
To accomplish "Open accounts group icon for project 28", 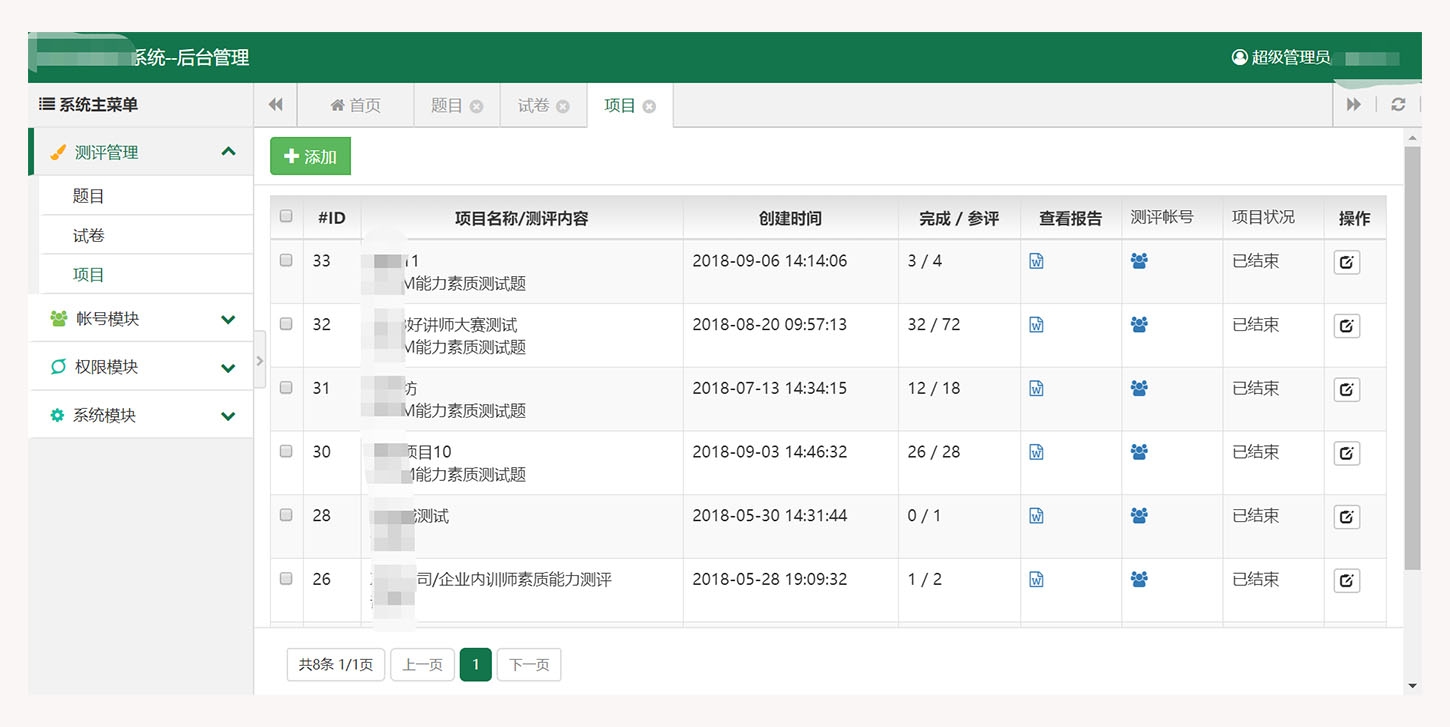I will 1138,516.
